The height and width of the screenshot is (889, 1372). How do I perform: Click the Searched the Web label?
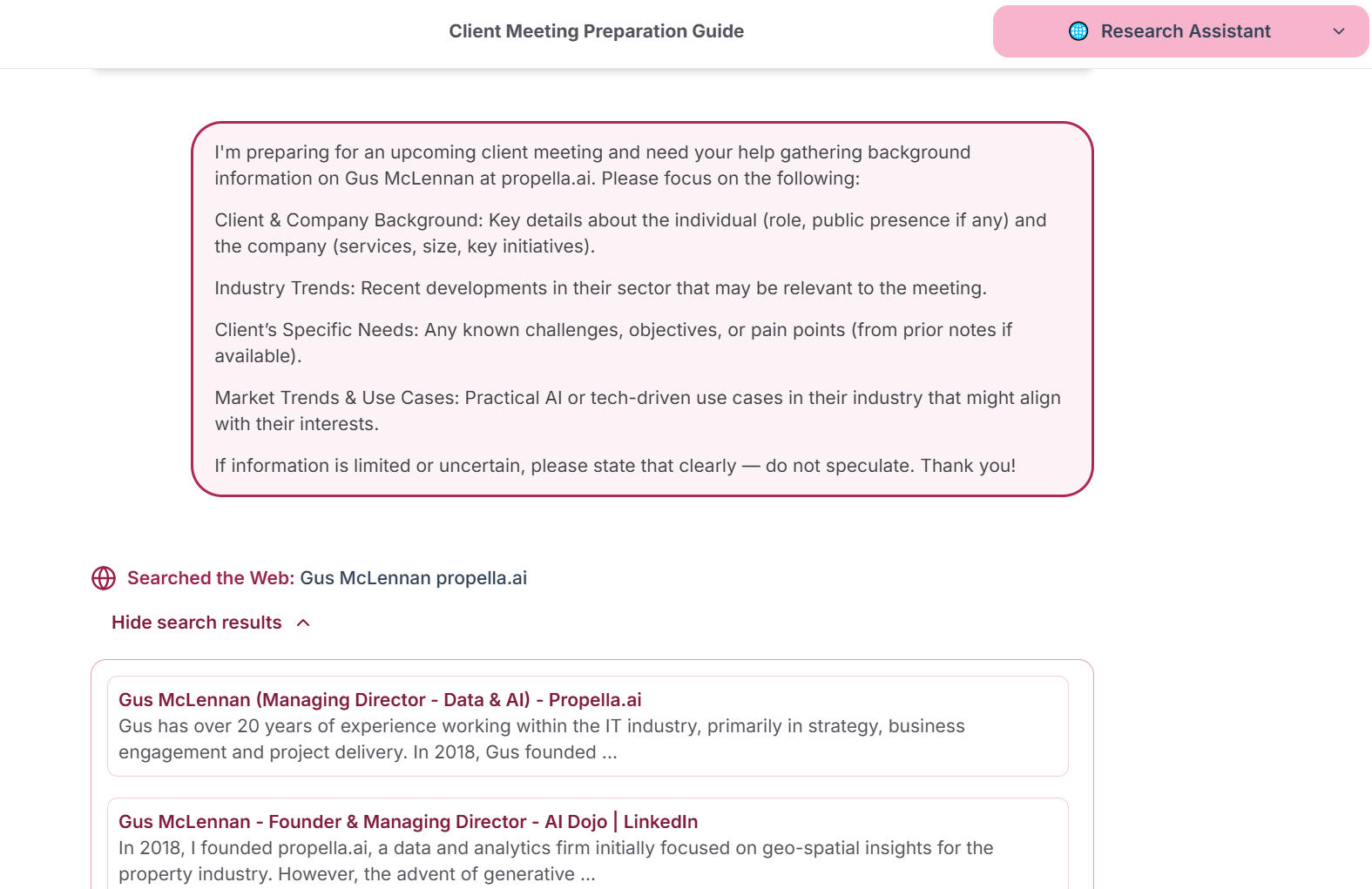(x=211, y=578)
